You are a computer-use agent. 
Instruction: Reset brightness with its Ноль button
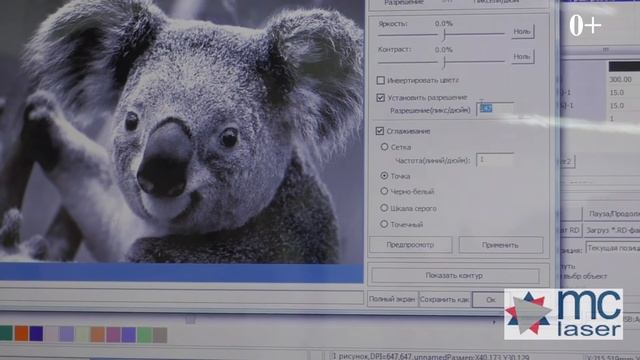click(523, 31)
